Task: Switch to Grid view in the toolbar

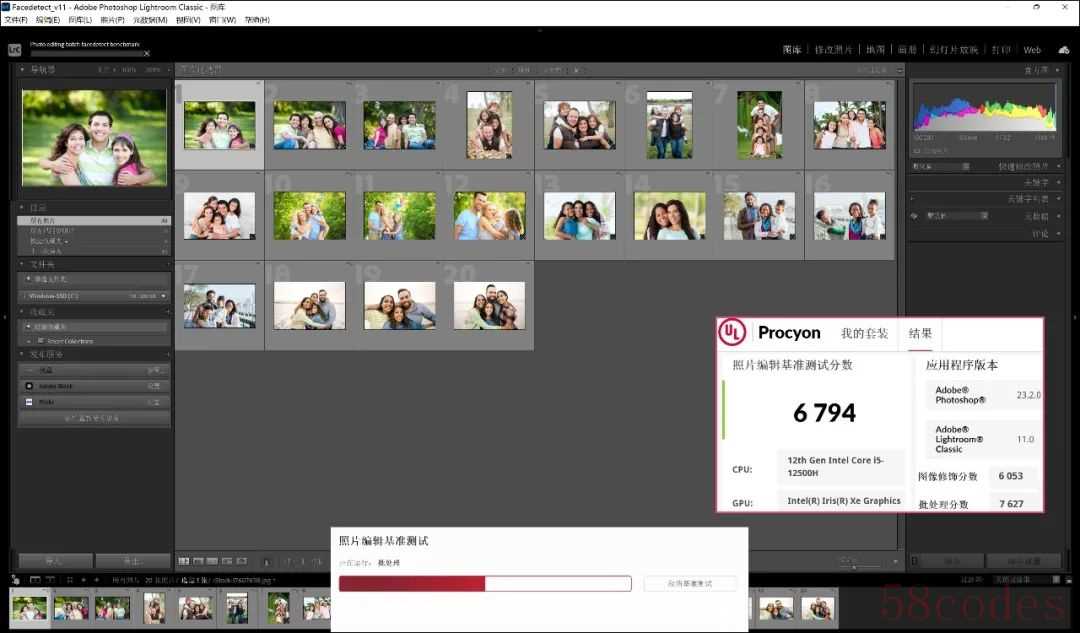Action: (x=183, y=562)
